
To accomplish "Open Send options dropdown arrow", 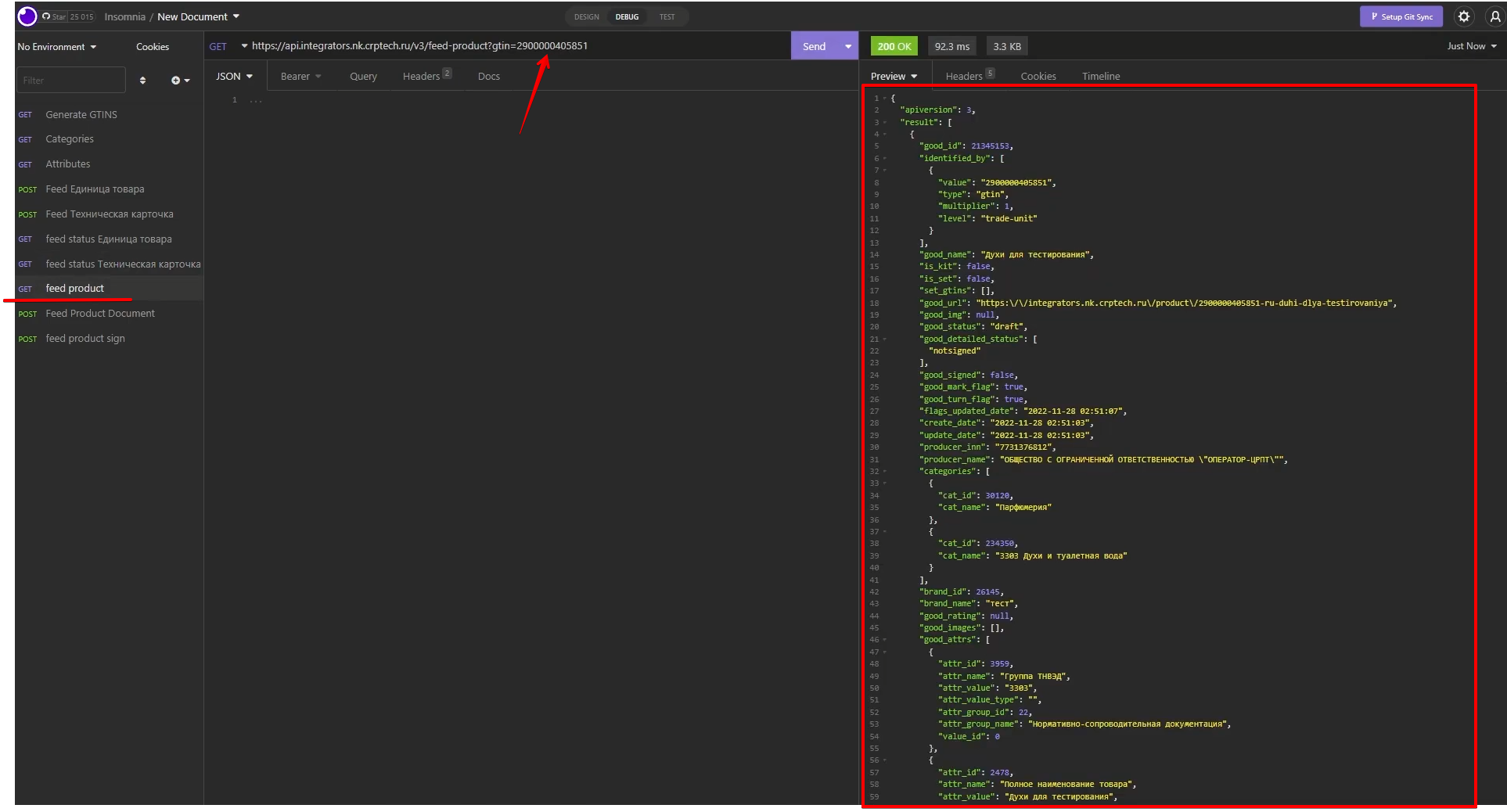I will [x=848, y=46].
